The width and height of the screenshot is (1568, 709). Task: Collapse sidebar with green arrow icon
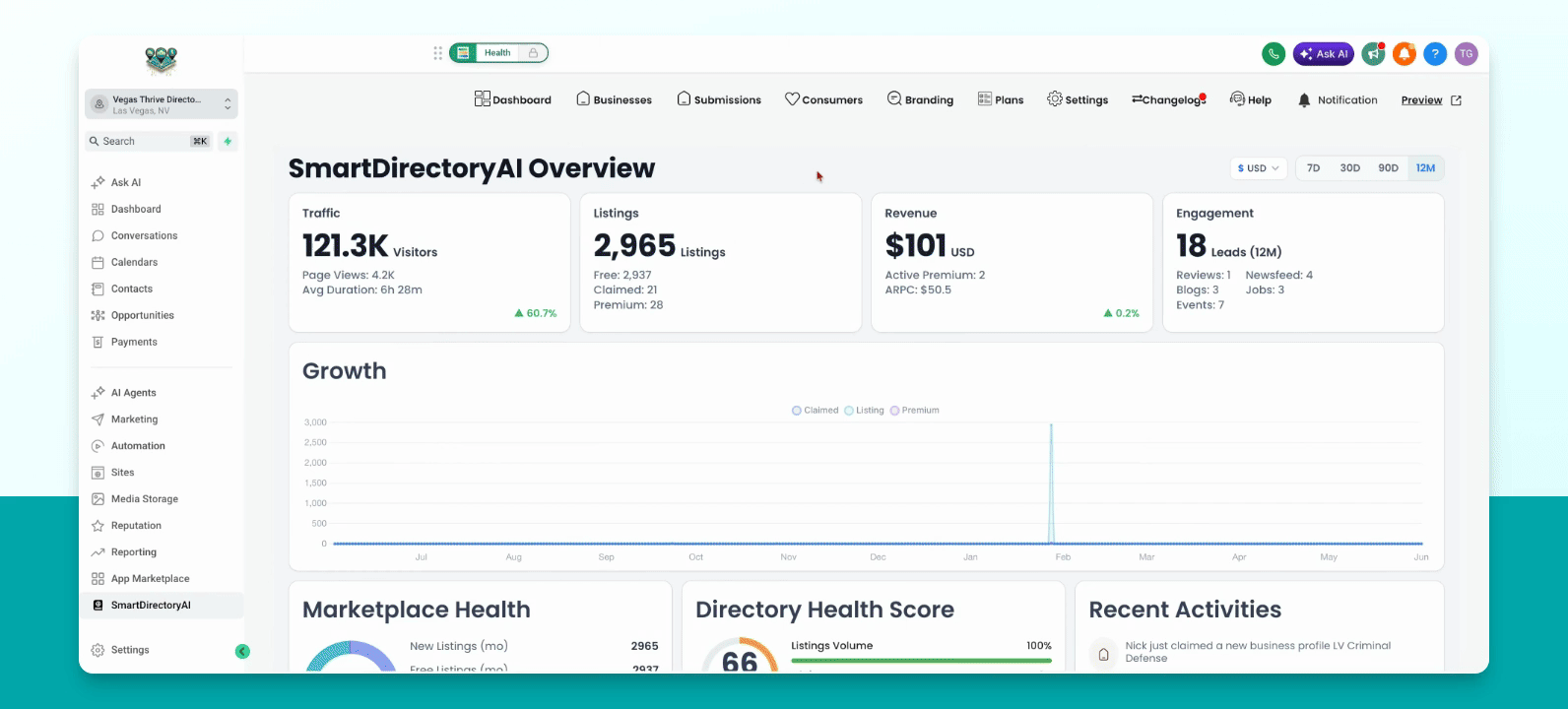242,651
